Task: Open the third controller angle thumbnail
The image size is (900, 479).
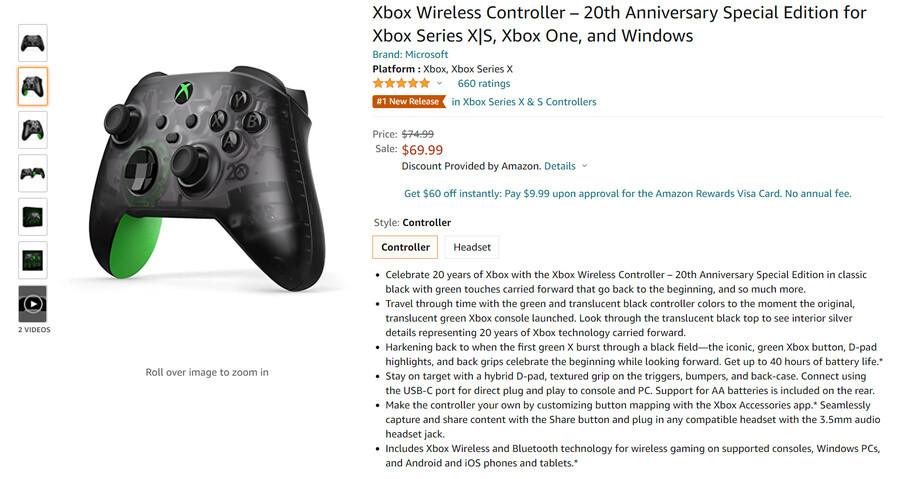Action: click(33, 130)
